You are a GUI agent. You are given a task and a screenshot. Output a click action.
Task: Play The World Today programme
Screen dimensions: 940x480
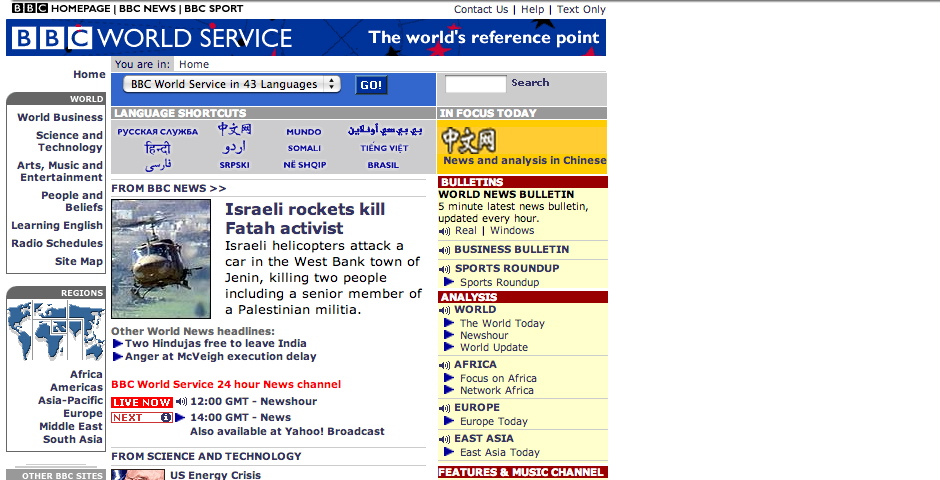coord(502,324)
